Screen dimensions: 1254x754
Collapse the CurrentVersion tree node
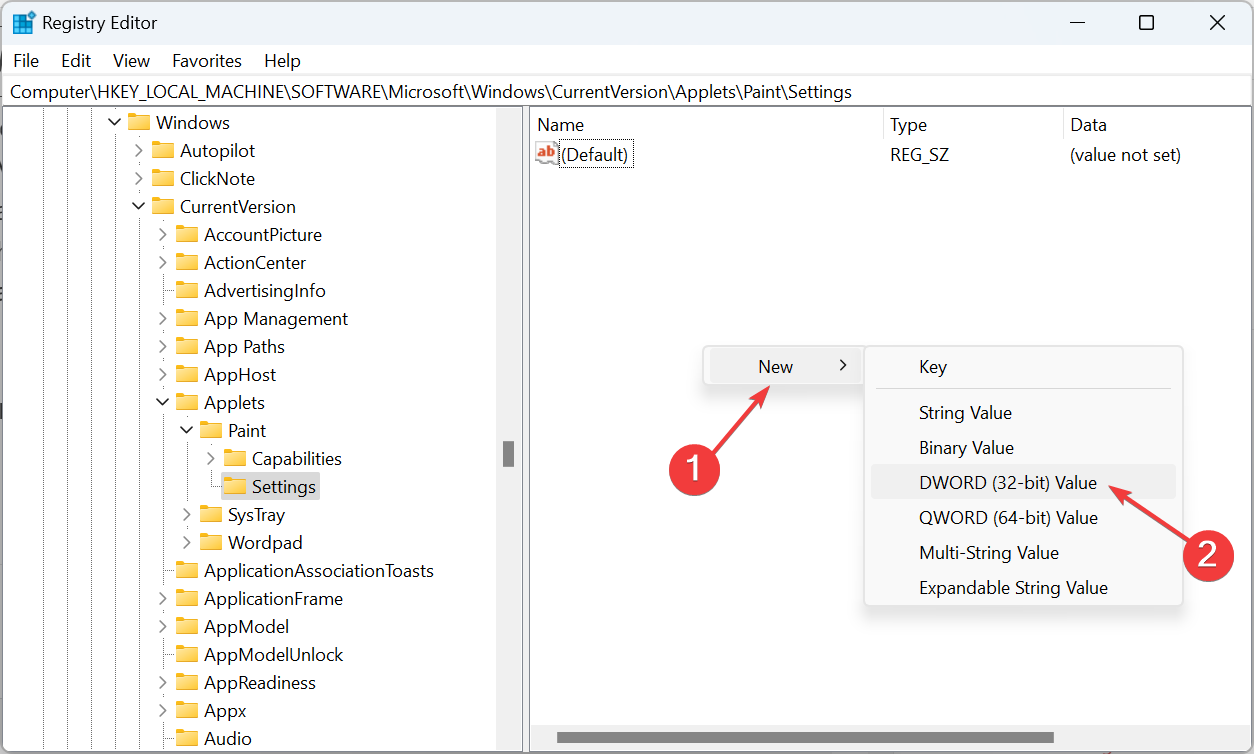138,206
